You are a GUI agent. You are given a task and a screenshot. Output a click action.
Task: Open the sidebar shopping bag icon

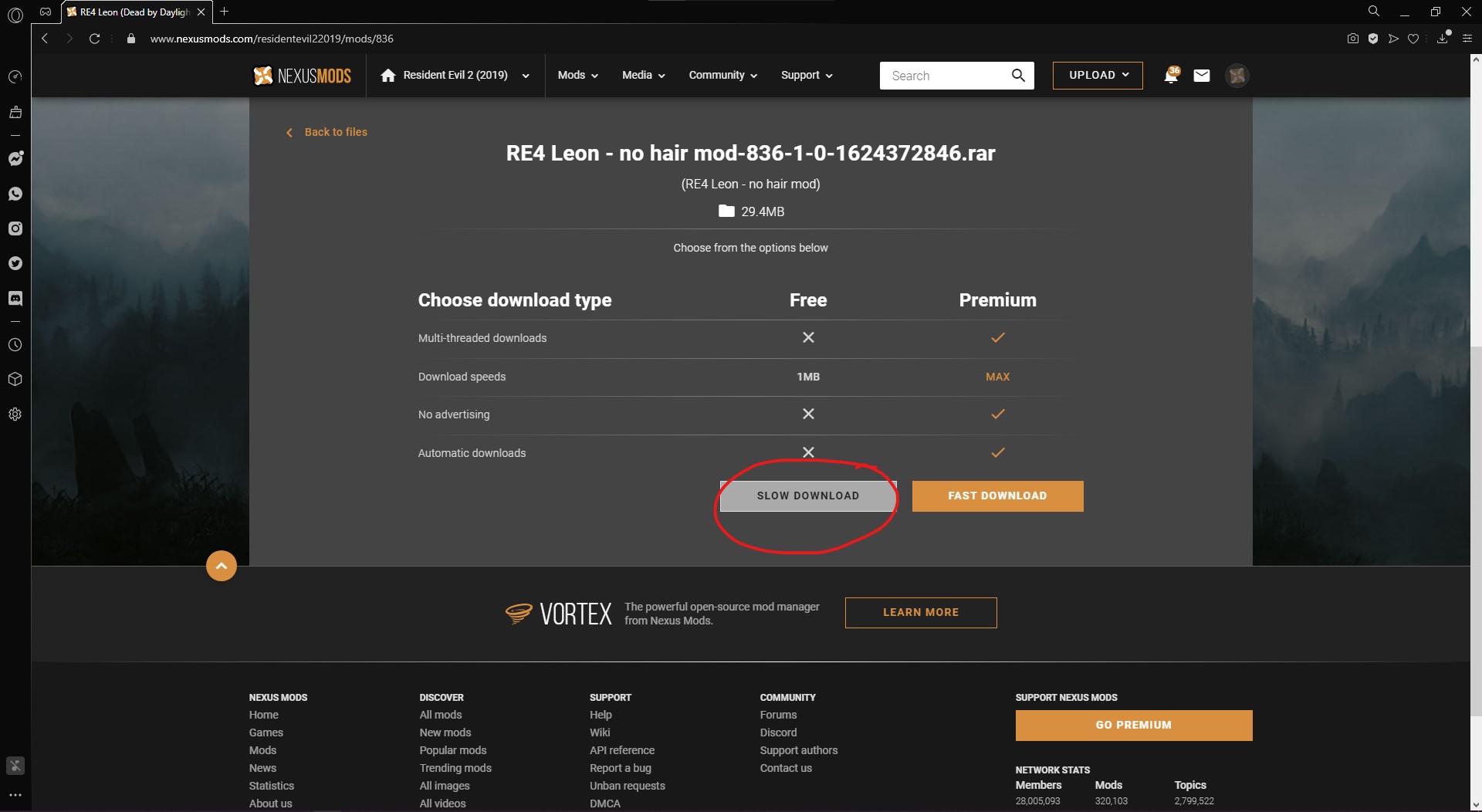click(15, 113)
